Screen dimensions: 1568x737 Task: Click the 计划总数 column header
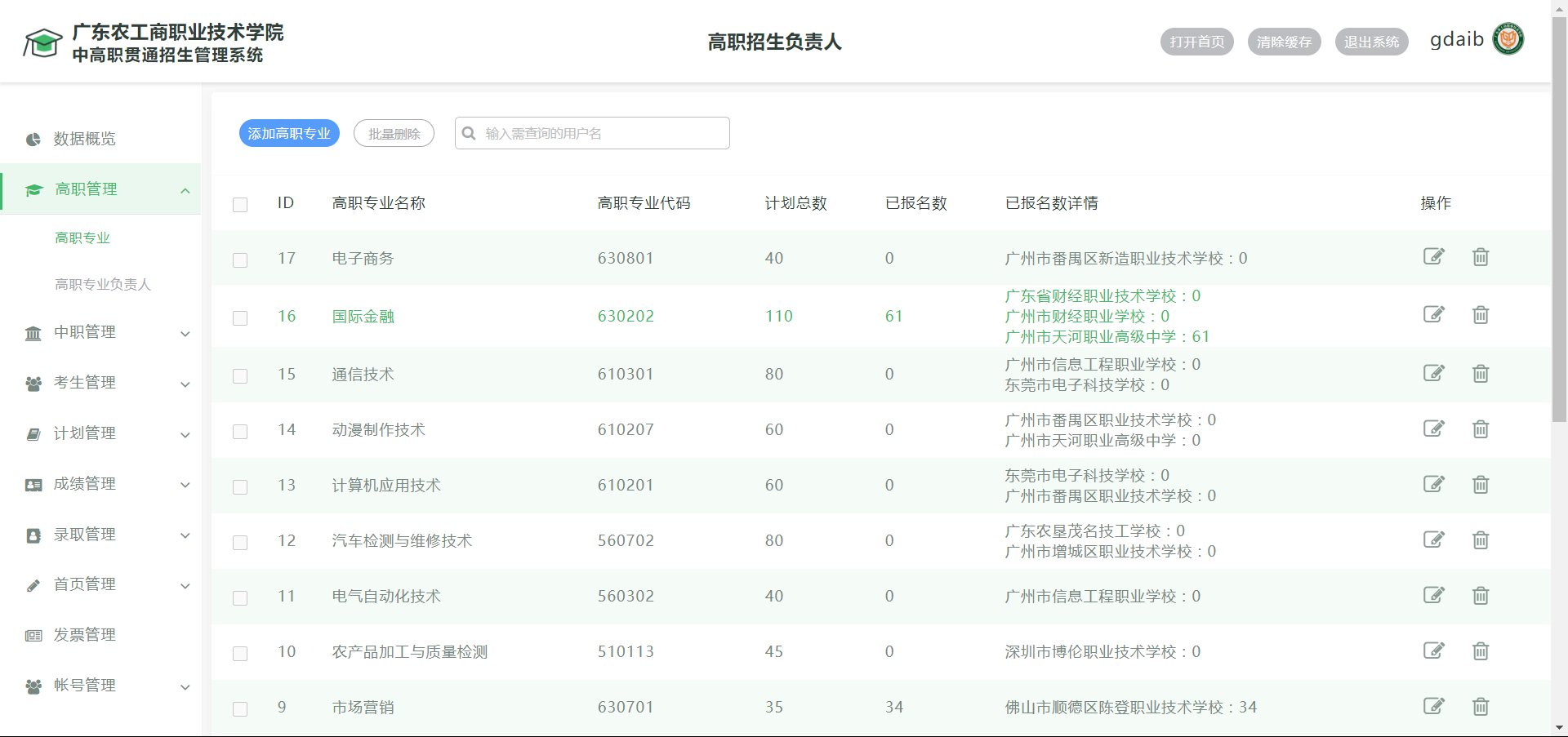pyautogui.click(x=796, y=202)
